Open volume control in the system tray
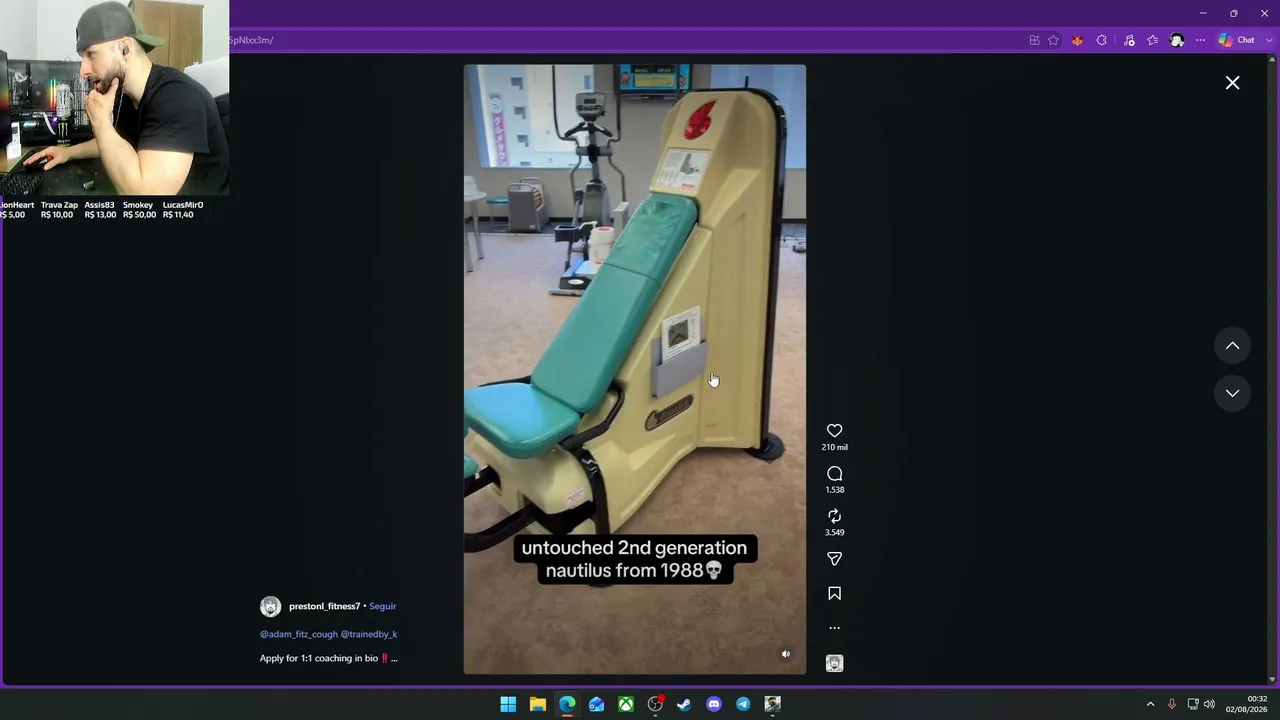 coord(1209,704)
